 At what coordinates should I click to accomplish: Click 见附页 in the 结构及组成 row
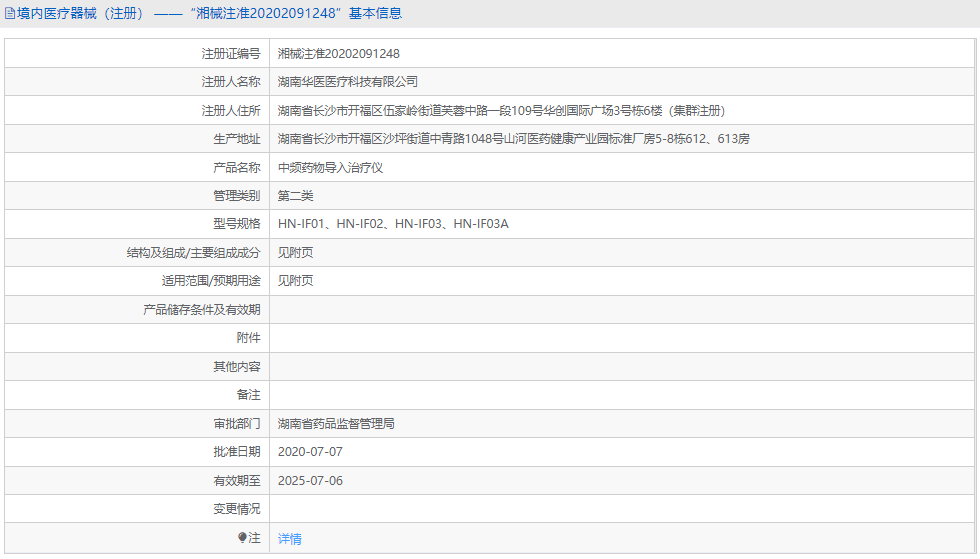click(296, 253)
